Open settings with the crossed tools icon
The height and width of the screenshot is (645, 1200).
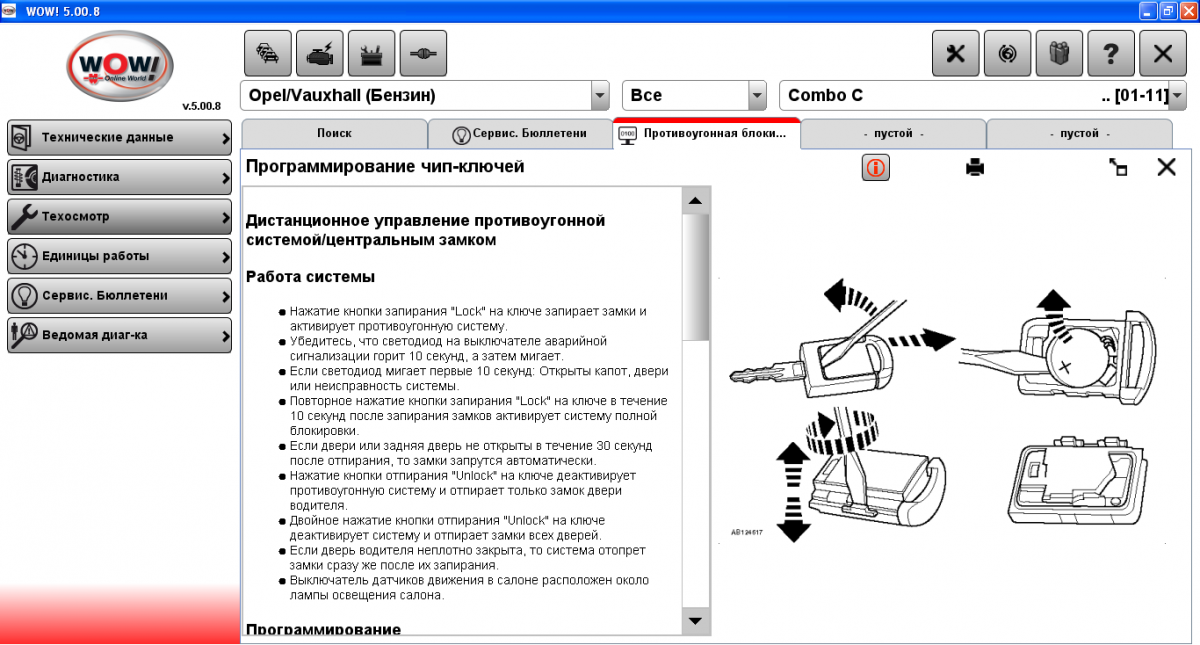(x=956, y=54)
